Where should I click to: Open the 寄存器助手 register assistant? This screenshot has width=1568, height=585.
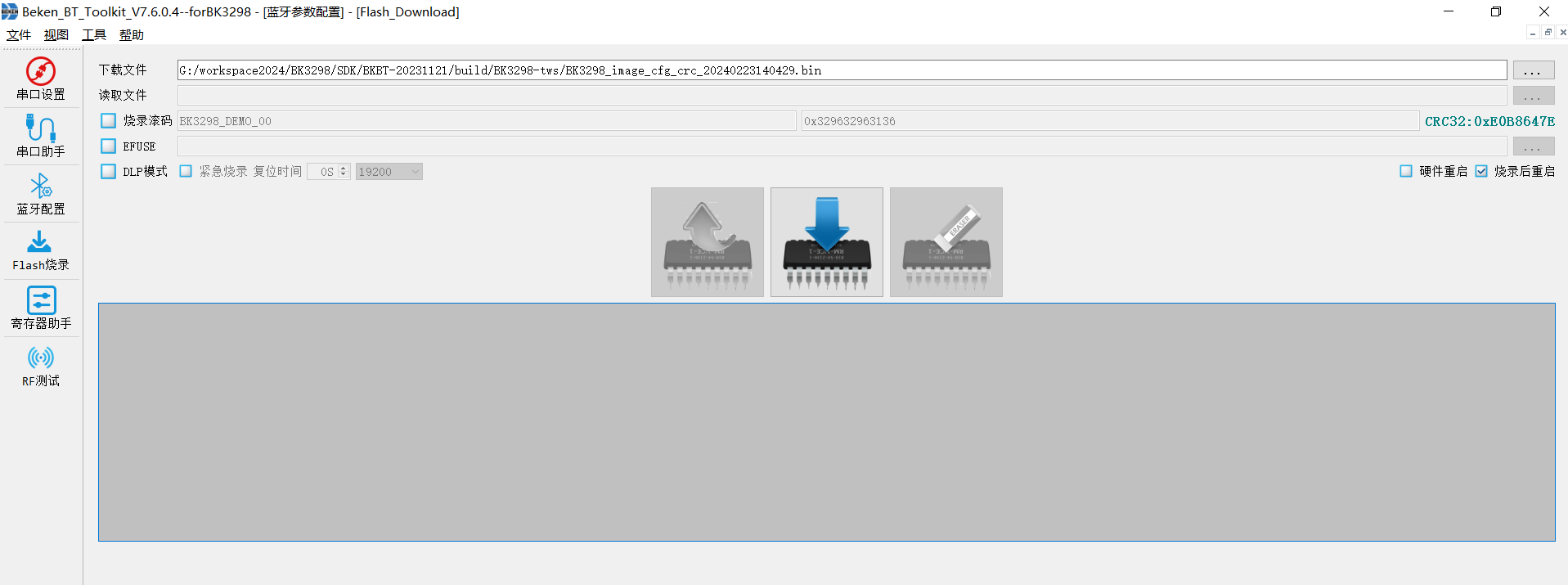41,308
